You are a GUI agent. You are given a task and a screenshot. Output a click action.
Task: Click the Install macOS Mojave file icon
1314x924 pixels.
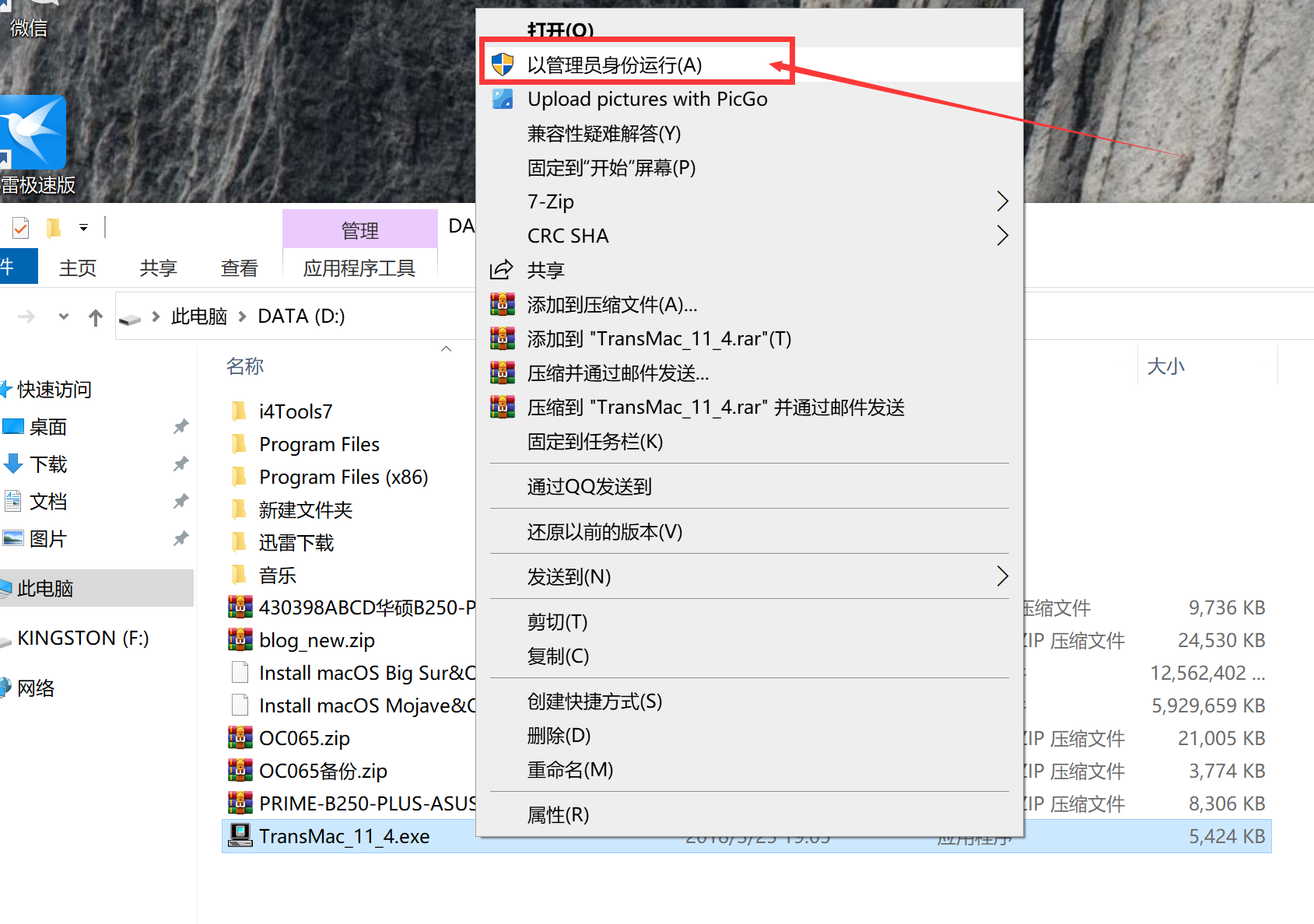tap(240, 705)
